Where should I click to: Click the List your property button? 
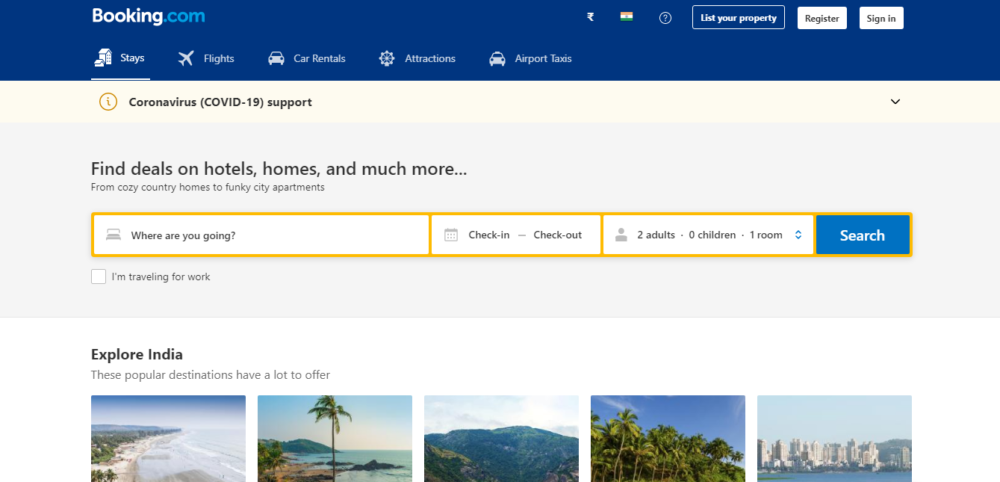point(739,18)
